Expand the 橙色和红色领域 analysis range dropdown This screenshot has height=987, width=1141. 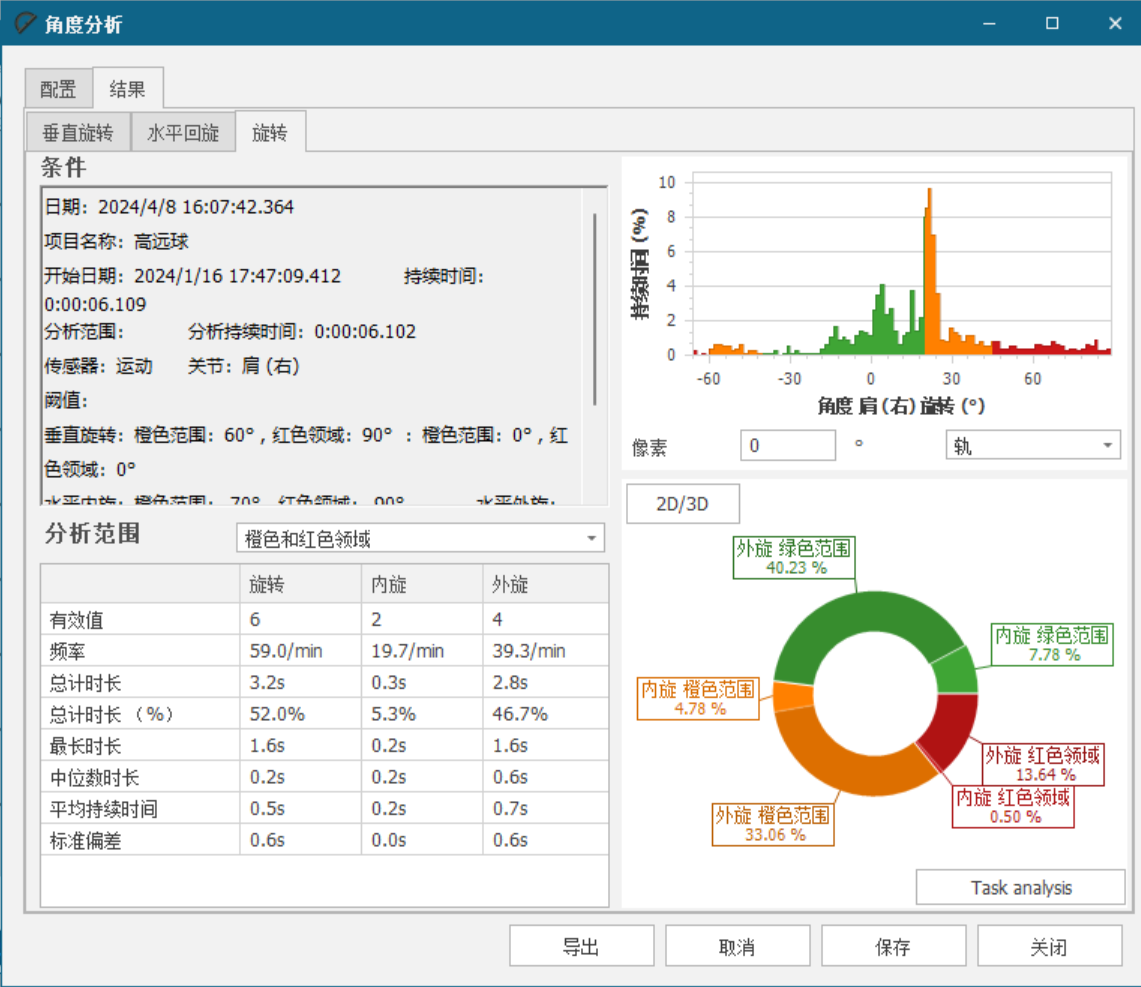click(x=420, y=539)
